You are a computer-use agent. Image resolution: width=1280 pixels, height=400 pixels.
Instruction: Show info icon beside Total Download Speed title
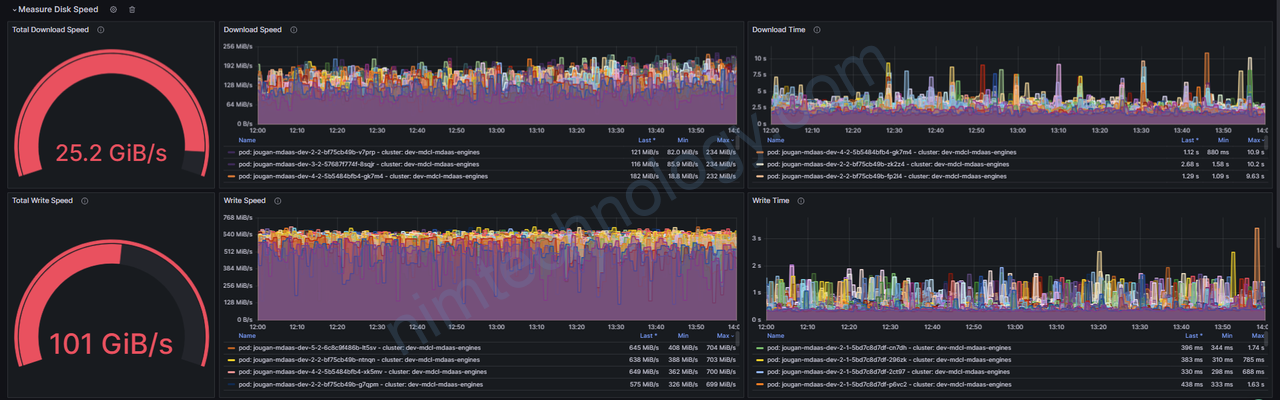click(102, 30)
